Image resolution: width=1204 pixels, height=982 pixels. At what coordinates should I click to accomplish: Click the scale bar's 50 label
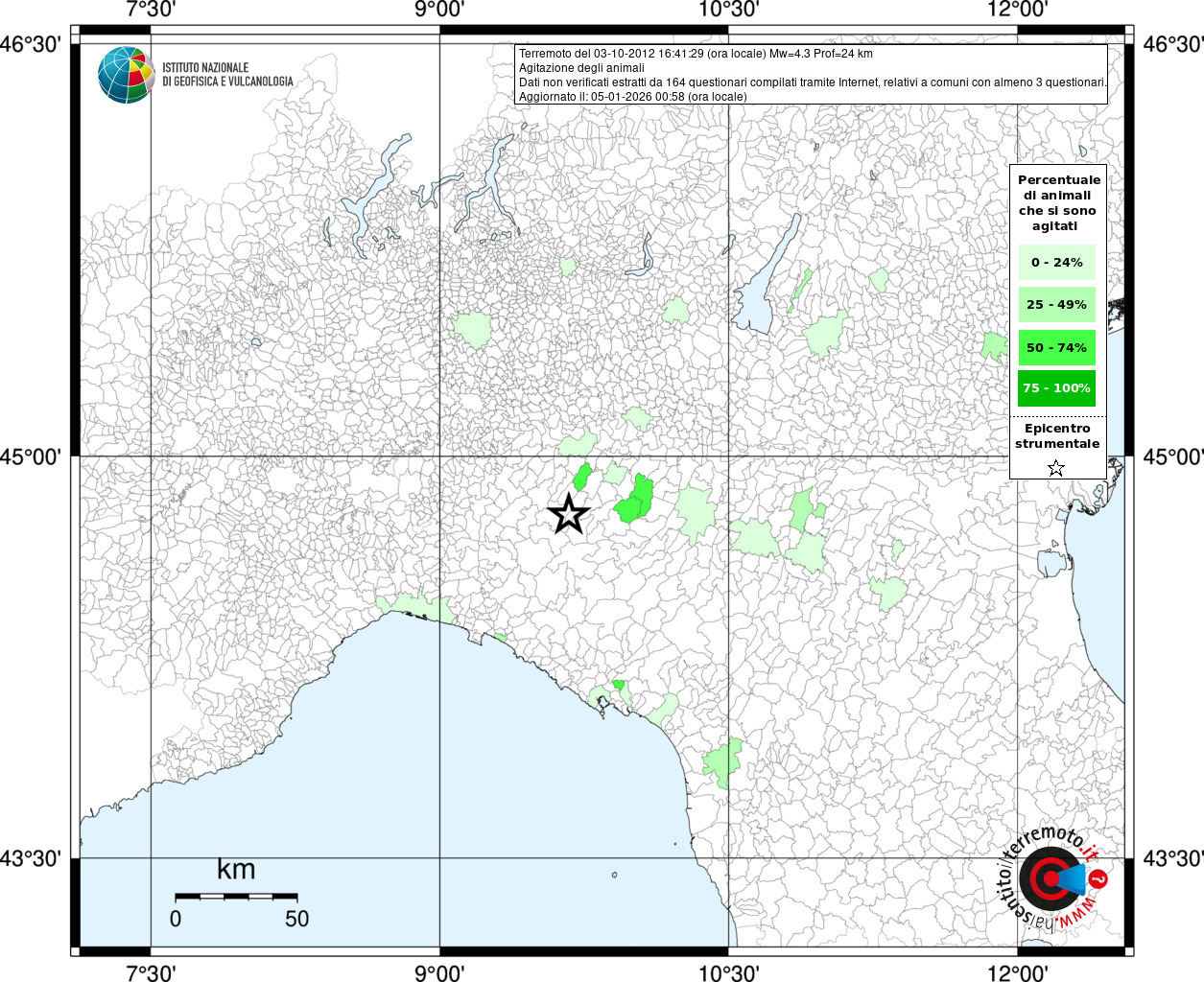click(x=296, y=919)
